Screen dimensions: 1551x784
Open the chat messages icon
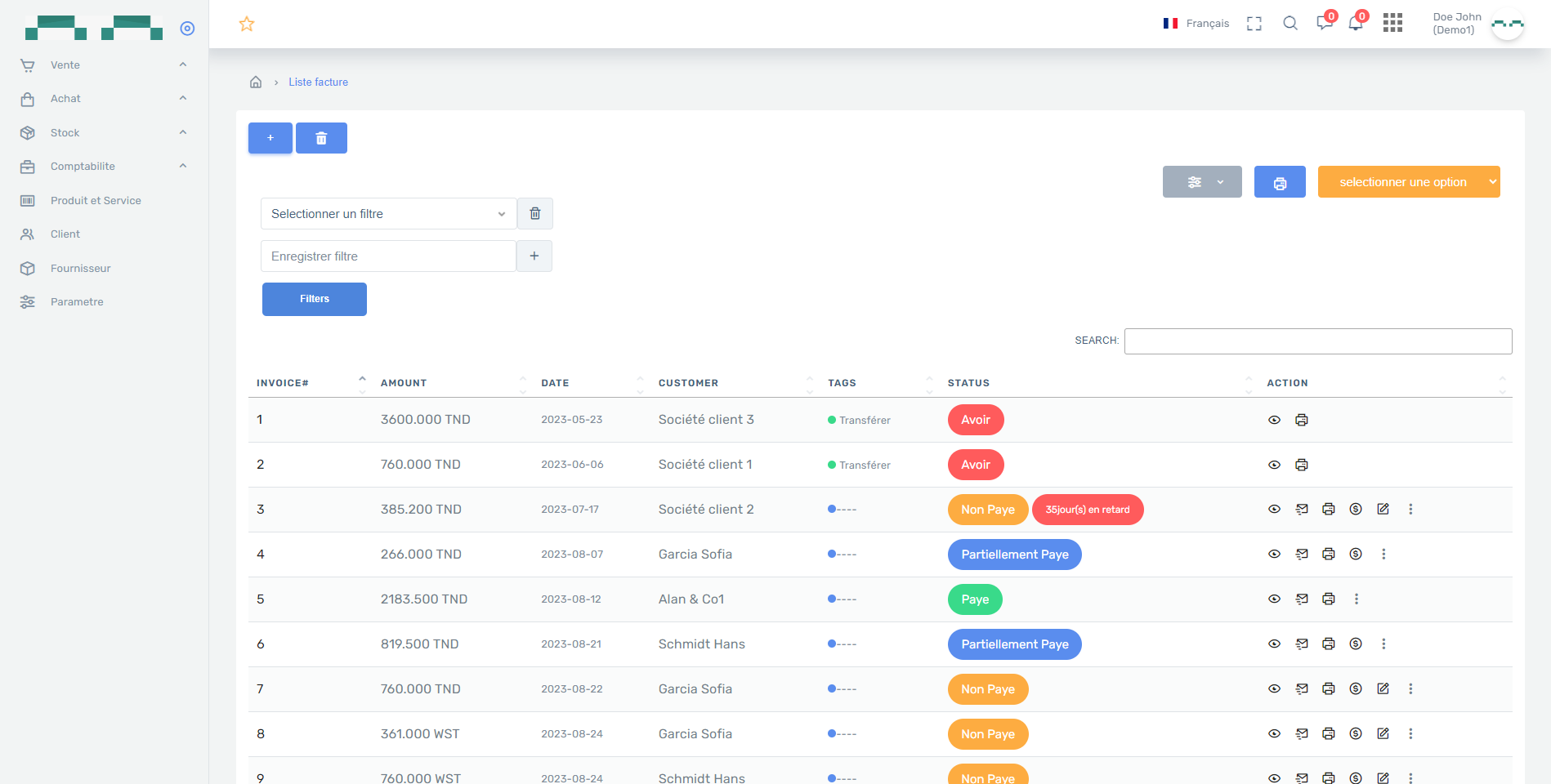(1325, 23)
